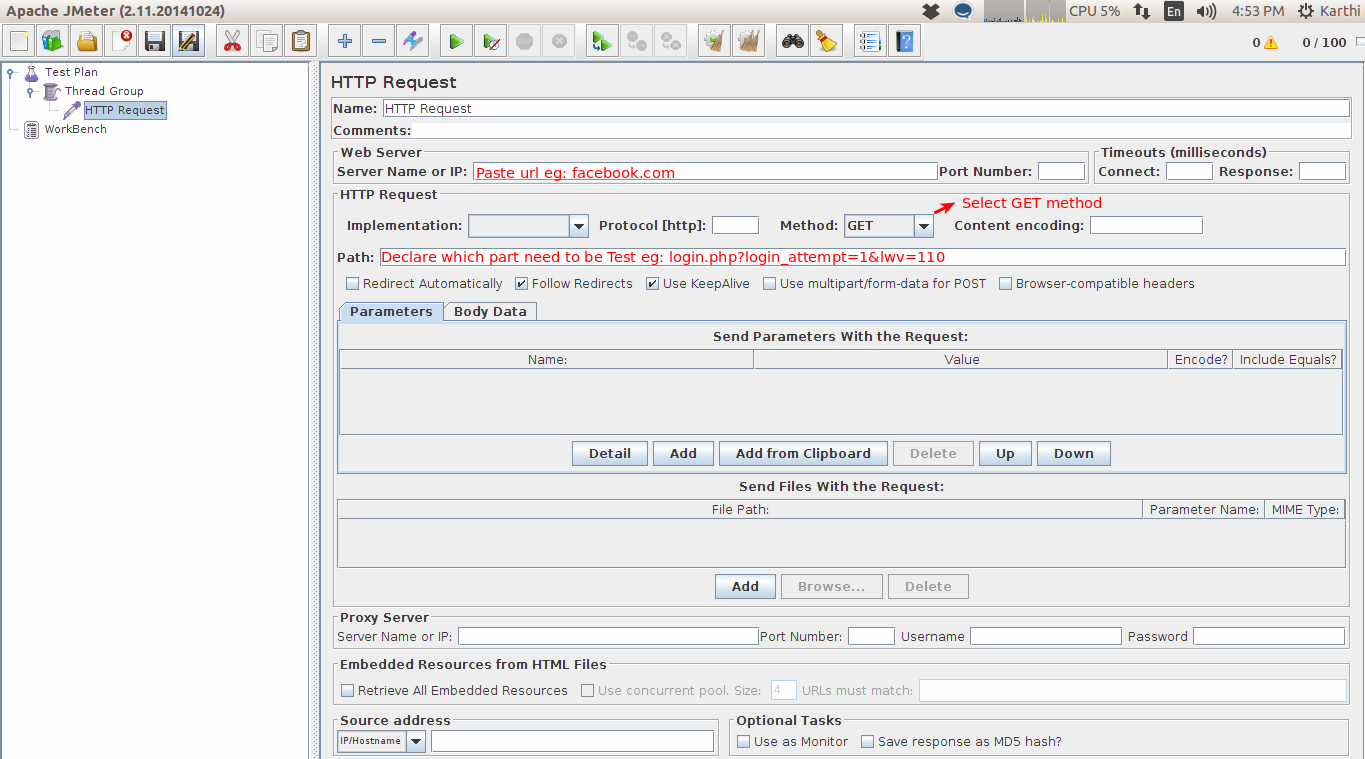1365x759 pixels.
Task: Click the volume icon in system tray
Action: click(x=1207, y=12)
